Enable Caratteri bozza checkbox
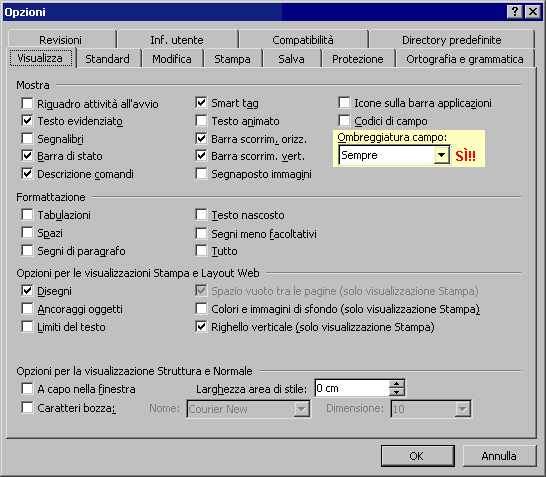This screenshot has height=477, width=546. pyautogui.click(x=27, y=407)
